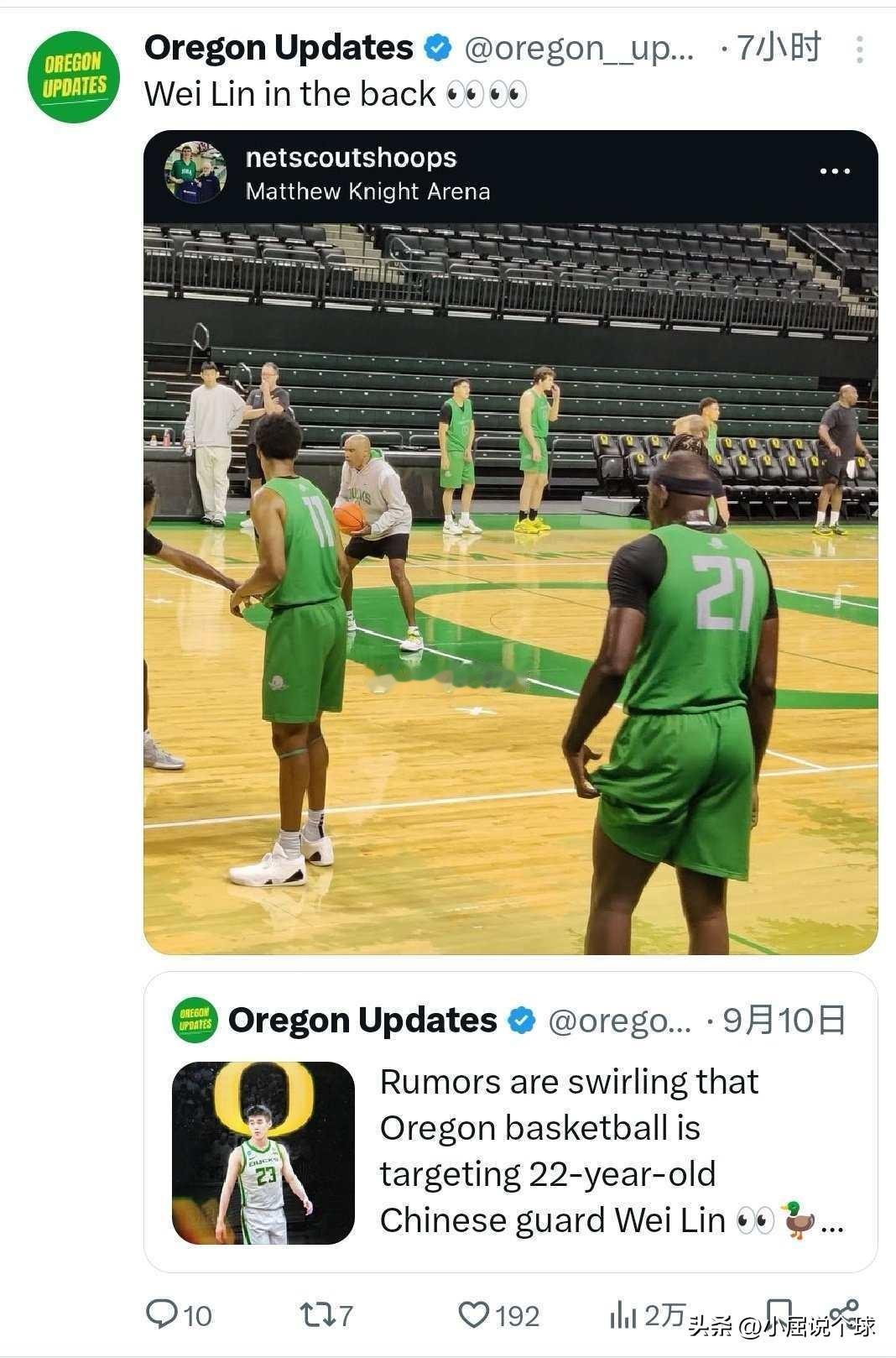
Task: Like the tweet with 192 likes
Action: click(499, 1314)
